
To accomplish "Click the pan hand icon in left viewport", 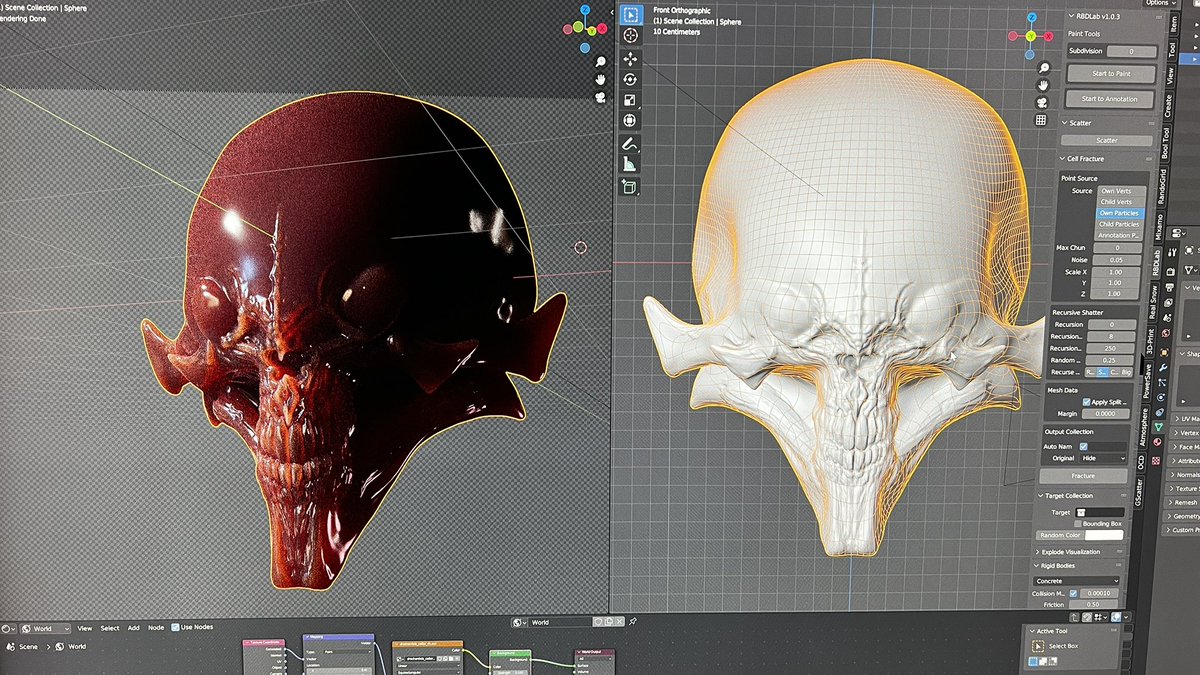I will click(x=600, y=79).
